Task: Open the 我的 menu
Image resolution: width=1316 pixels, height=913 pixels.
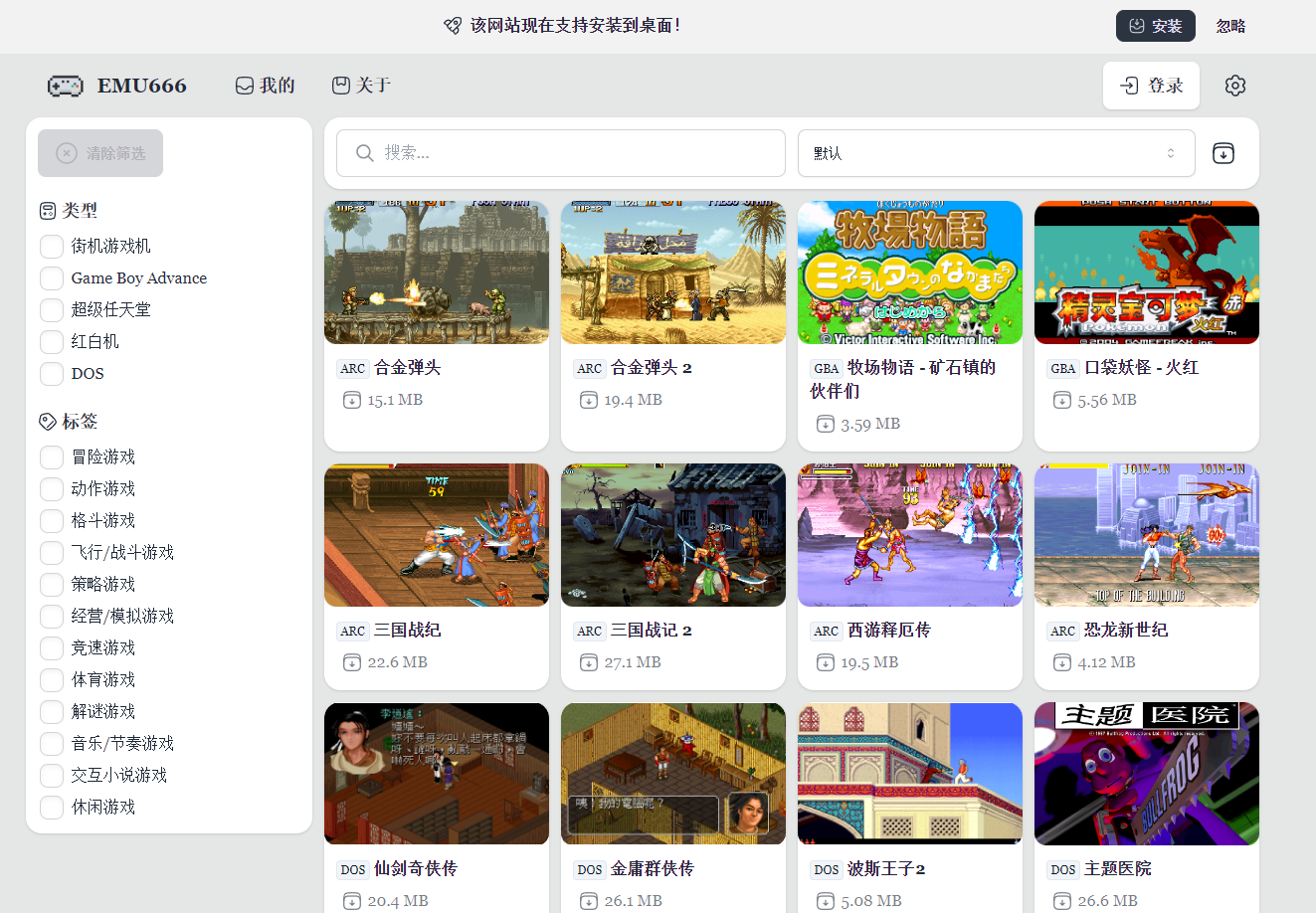Action: pyautogui.click(x=265, y=86)
